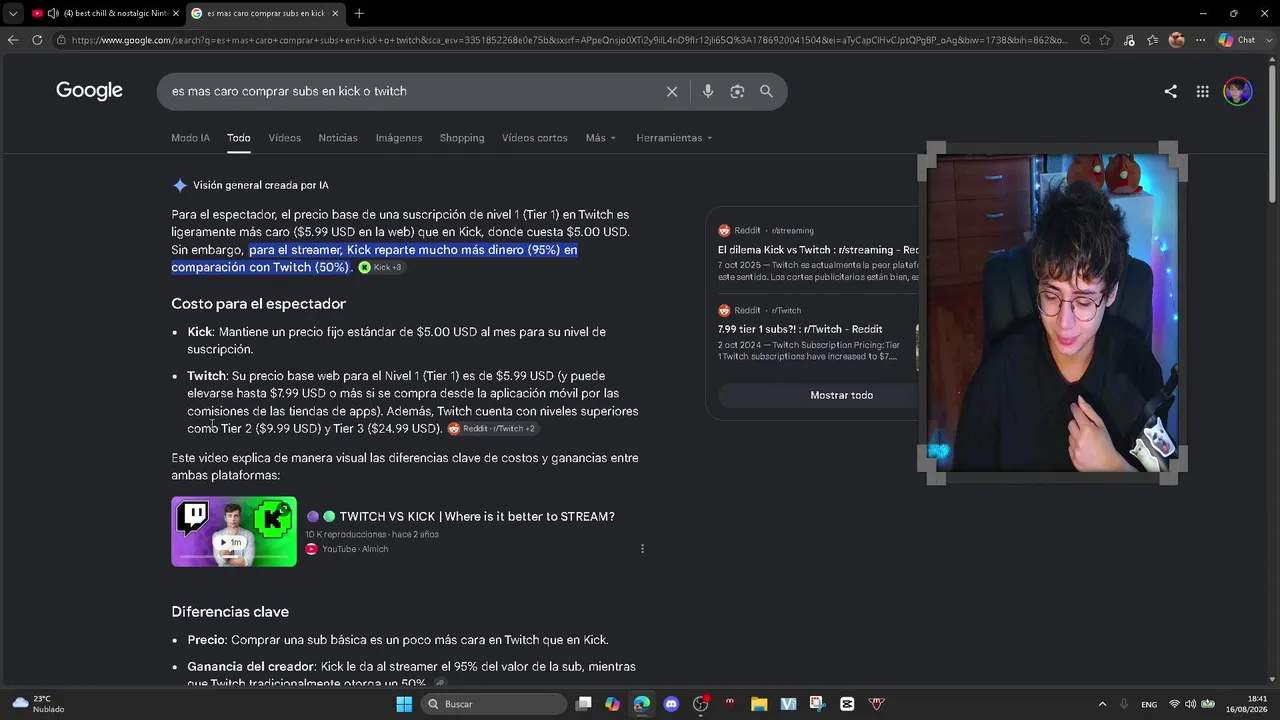The height and width of the screenshot is (720, 1280).
Task: Switch the ENG input language indicator
Action: click(x=1149, y=704)
